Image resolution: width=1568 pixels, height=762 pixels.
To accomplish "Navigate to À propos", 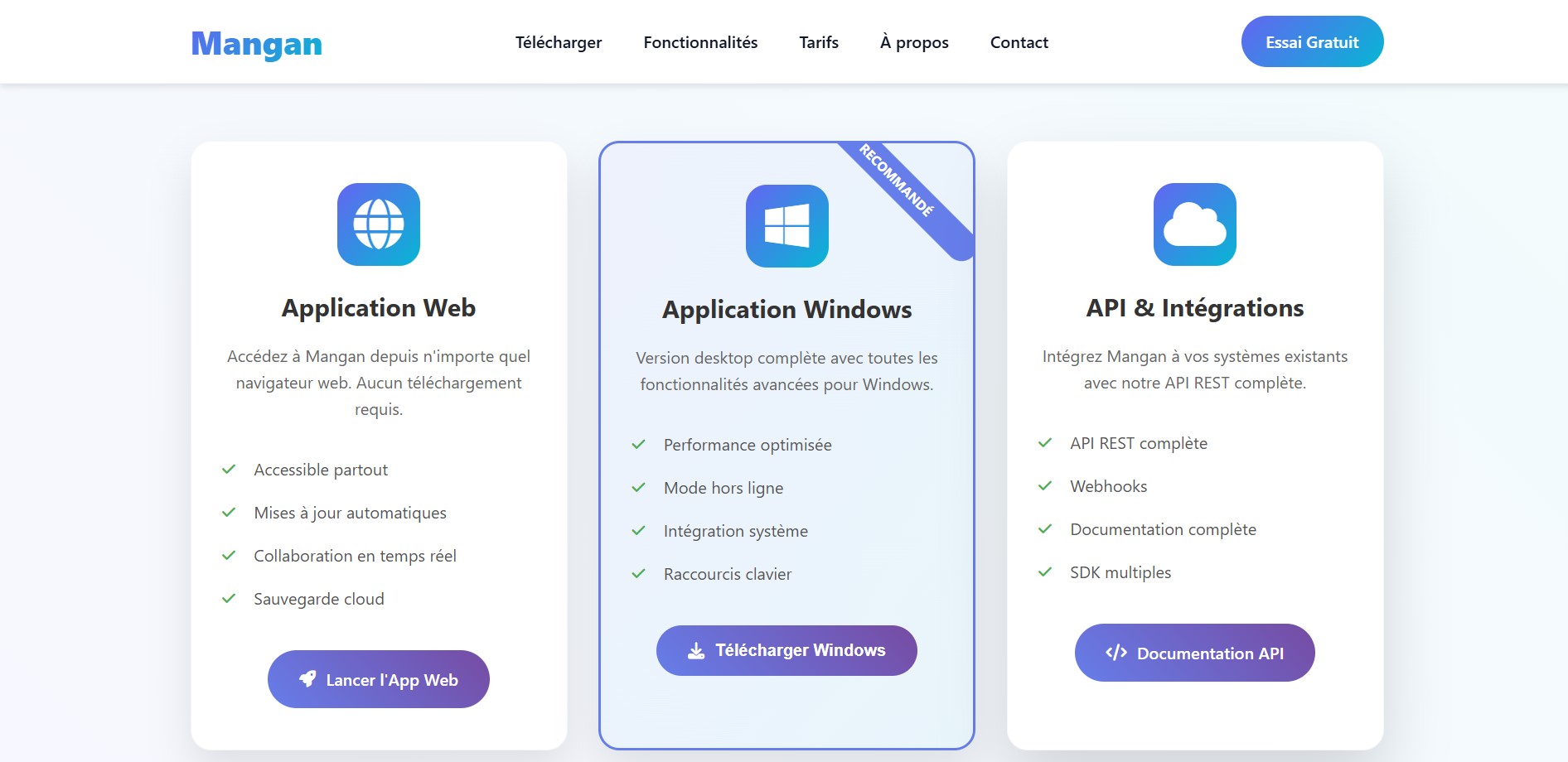I will [x=914, y=42].
